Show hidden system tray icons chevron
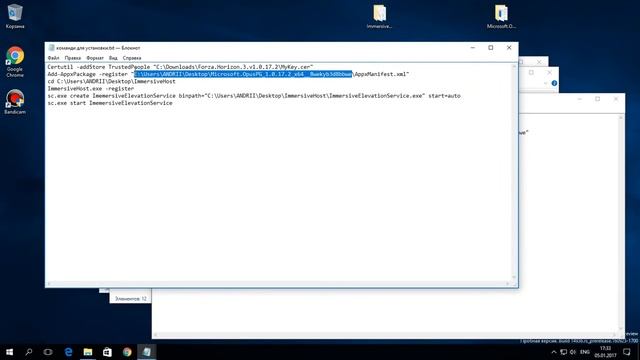 553,352
